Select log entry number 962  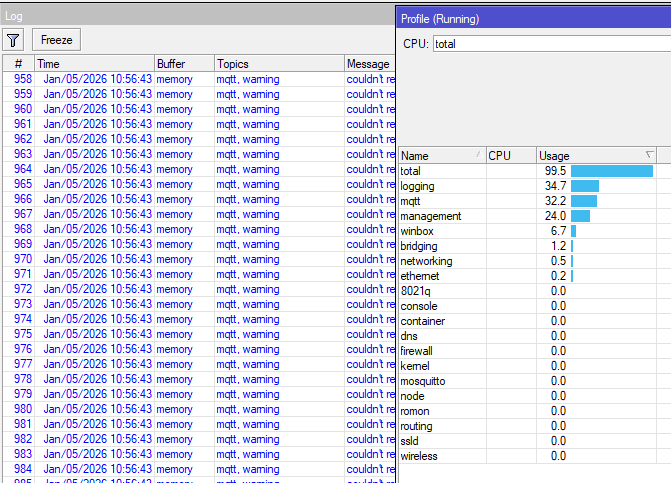199,139
